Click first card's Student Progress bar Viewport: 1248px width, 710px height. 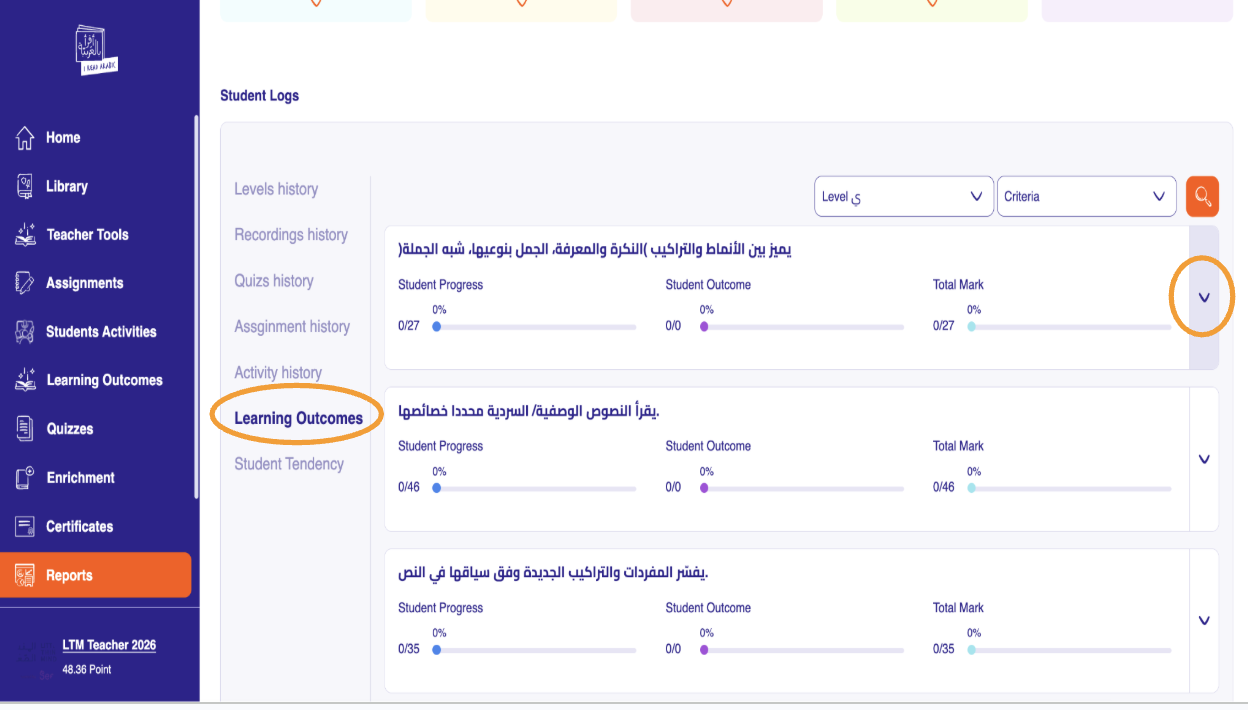pyautogui.click(x=536, y=327)
